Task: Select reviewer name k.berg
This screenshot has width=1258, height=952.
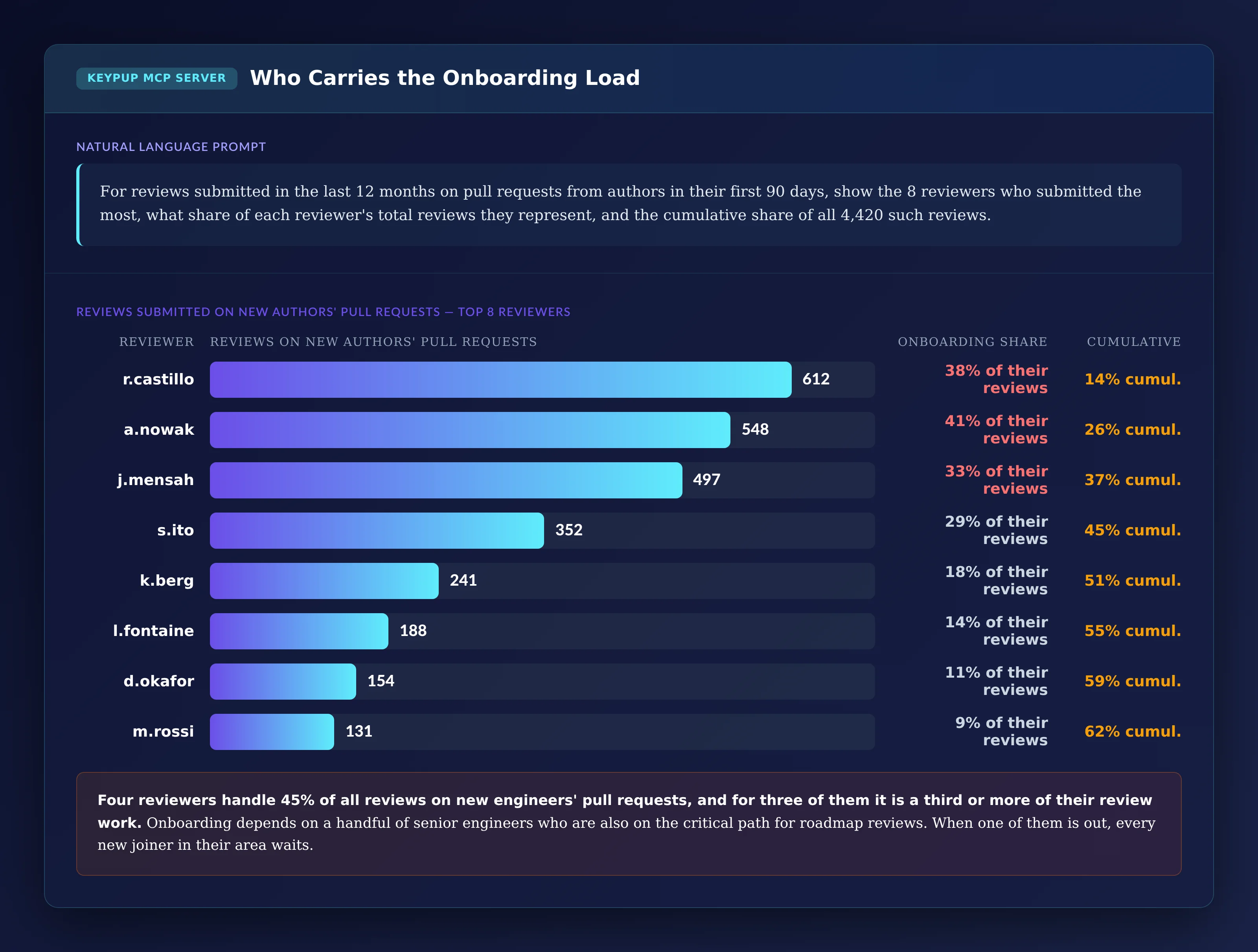Action: pos(167,581)
